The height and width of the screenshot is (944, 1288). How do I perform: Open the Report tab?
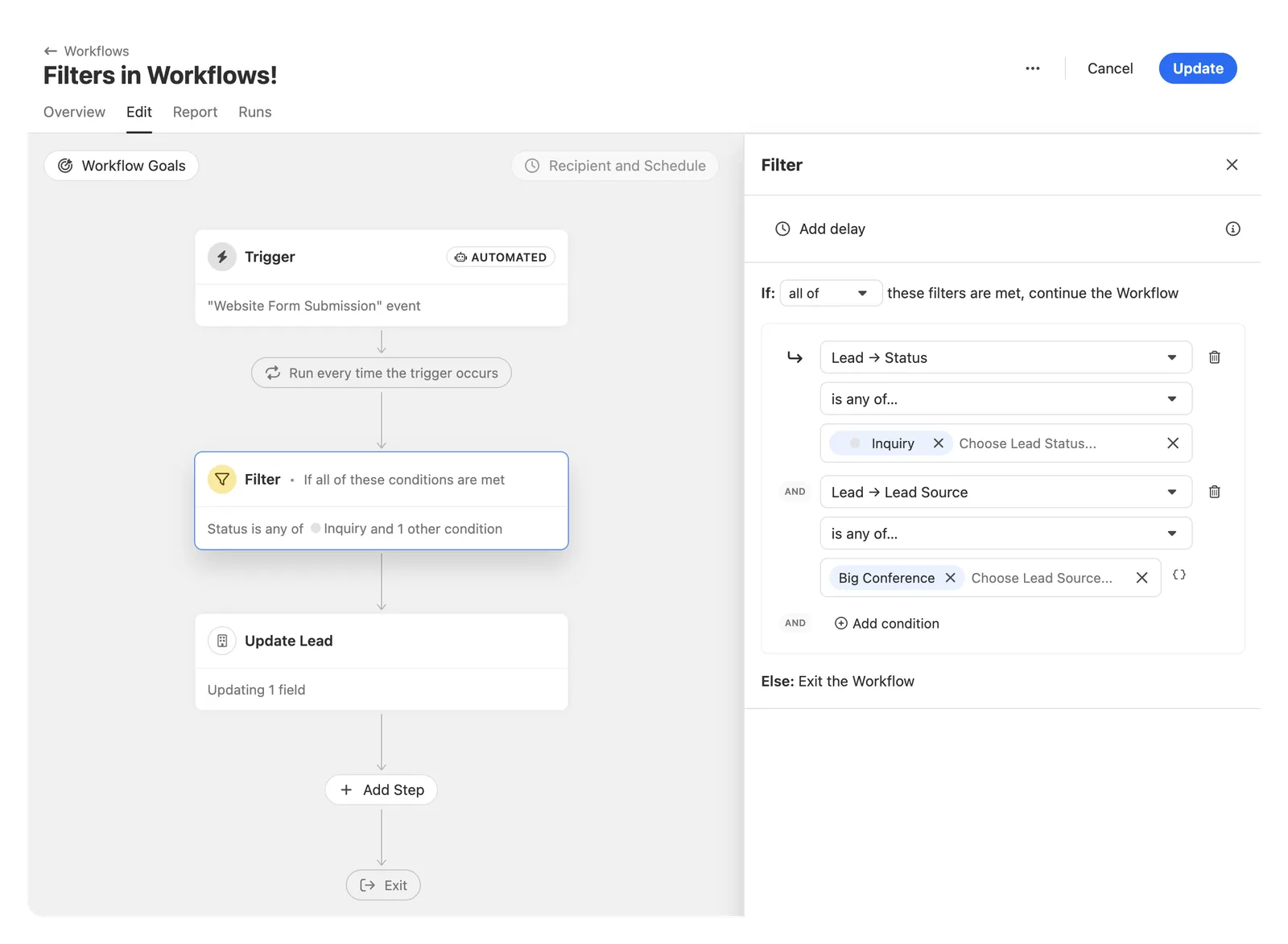click(195, 112)
